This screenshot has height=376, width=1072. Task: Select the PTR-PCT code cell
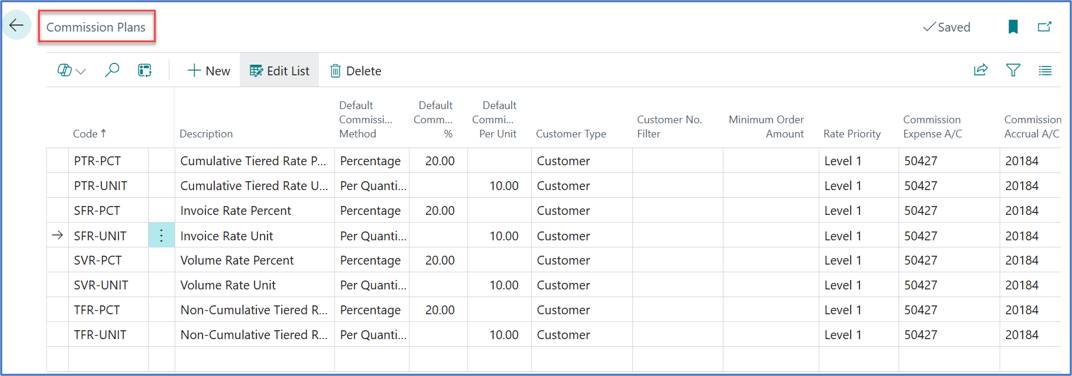pyautogui.click(x=108, y=161)
